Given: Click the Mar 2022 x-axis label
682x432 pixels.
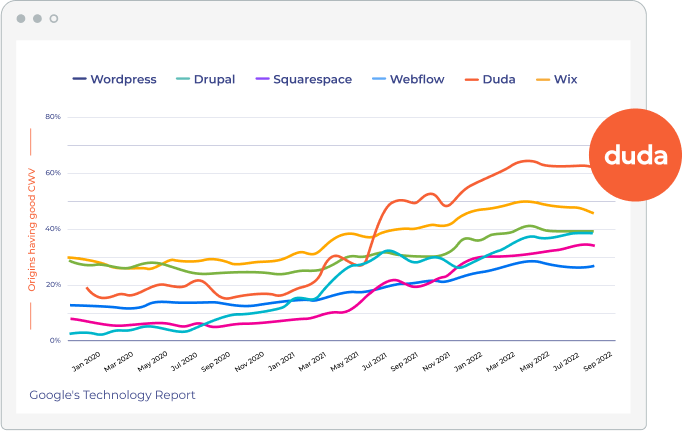Looking at the screenshot, I should [x=501, y=361].
